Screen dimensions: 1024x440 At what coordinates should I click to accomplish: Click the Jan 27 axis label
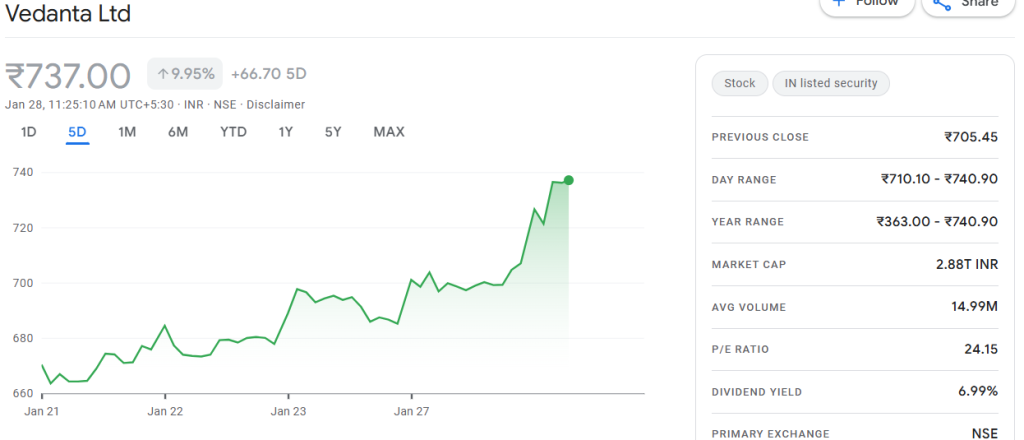411,412
